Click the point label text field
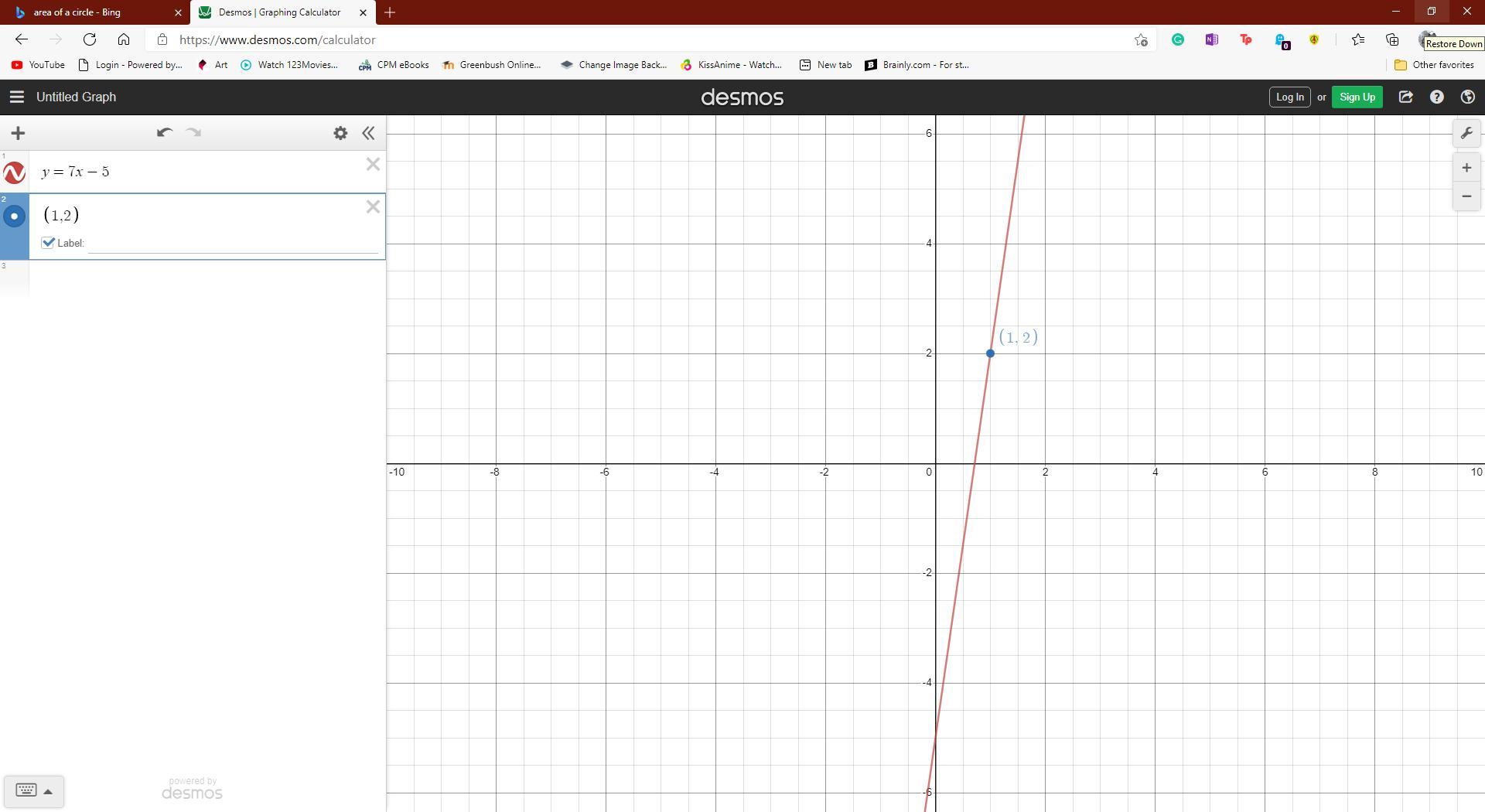 (x=232, y=244)
